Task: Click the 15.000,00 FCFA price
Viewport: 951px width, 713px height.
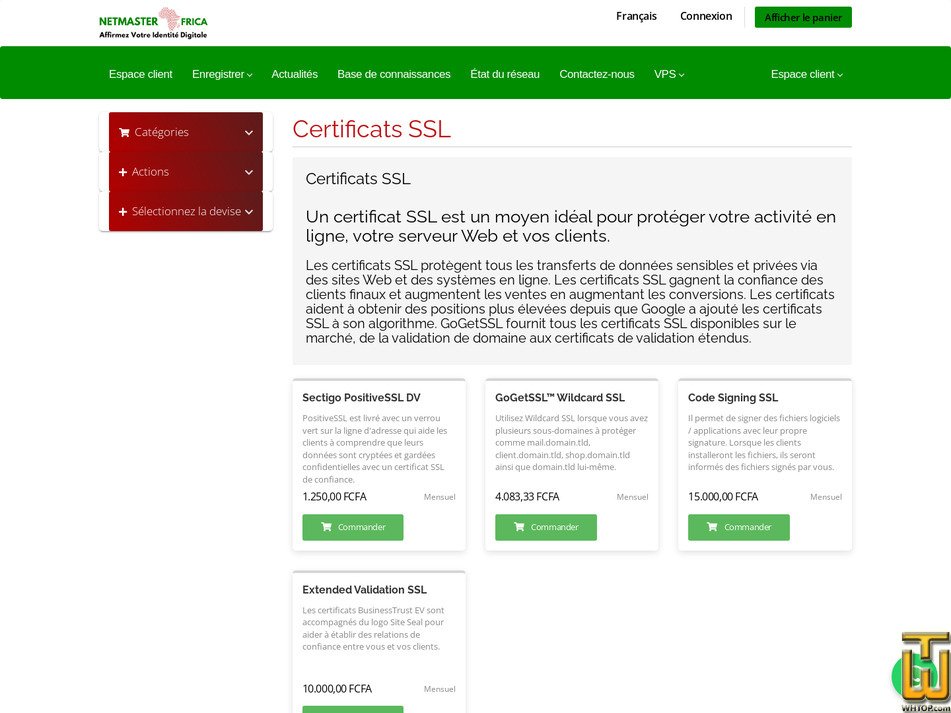Action: 723,497
